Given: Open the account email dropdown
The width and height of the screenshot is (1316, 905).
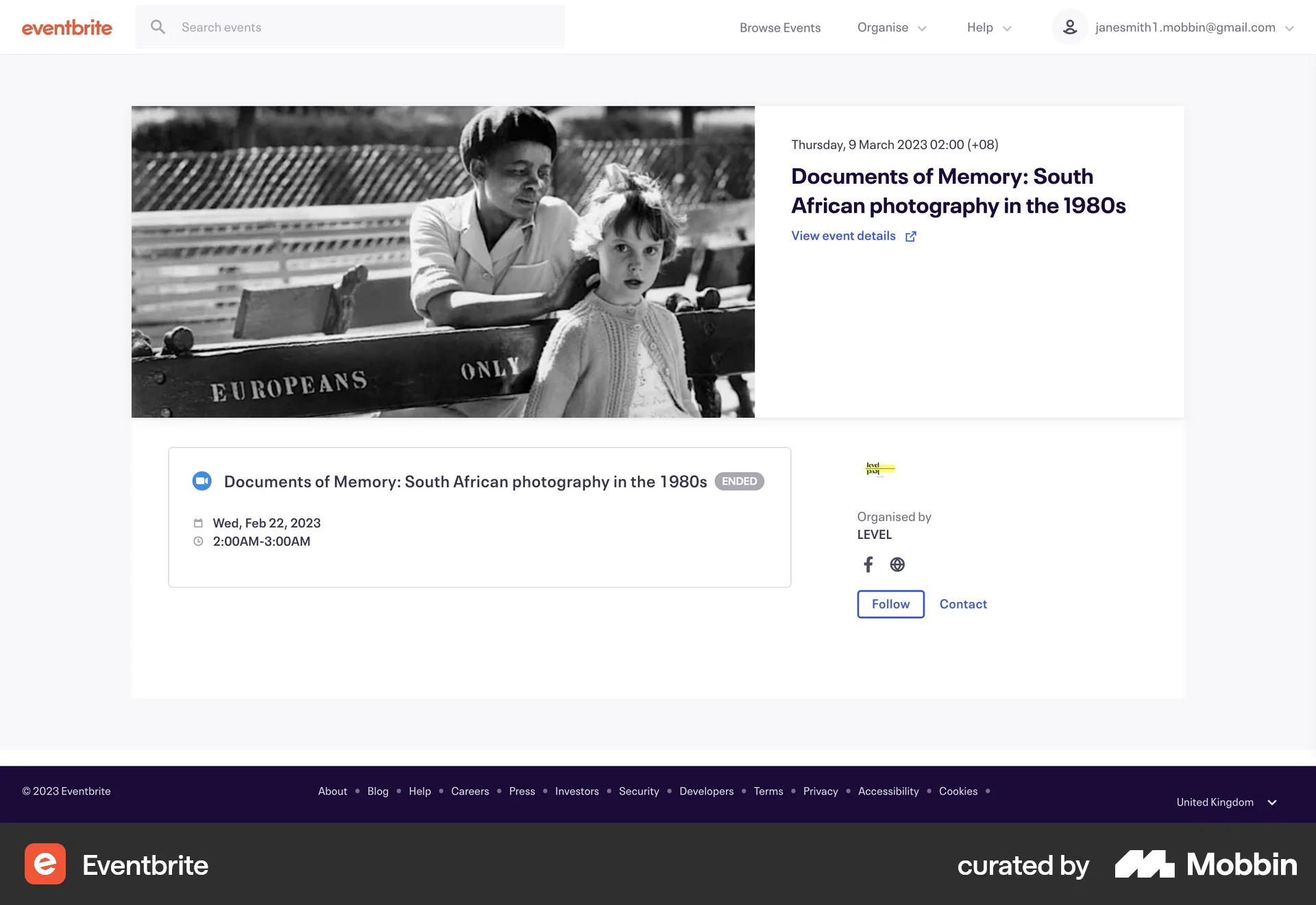Looking at the screenshot, I should click(1193, 27).
